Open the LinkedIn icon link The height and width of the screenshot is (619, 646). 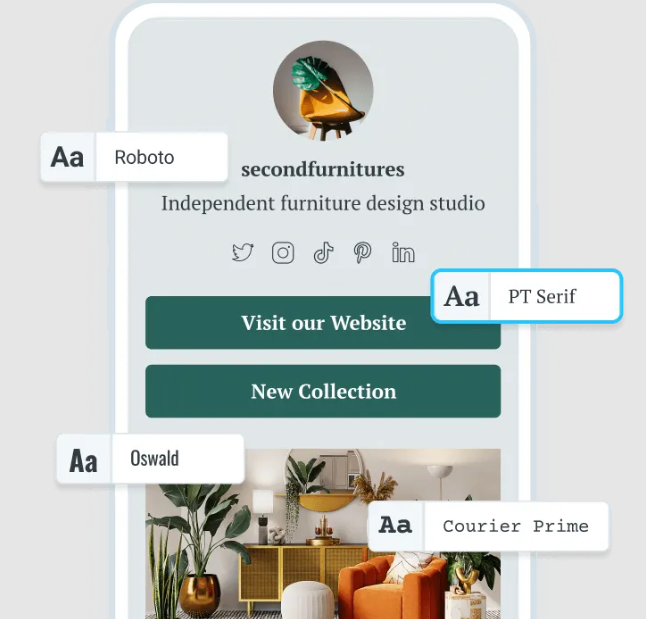(x=403, y=252)
